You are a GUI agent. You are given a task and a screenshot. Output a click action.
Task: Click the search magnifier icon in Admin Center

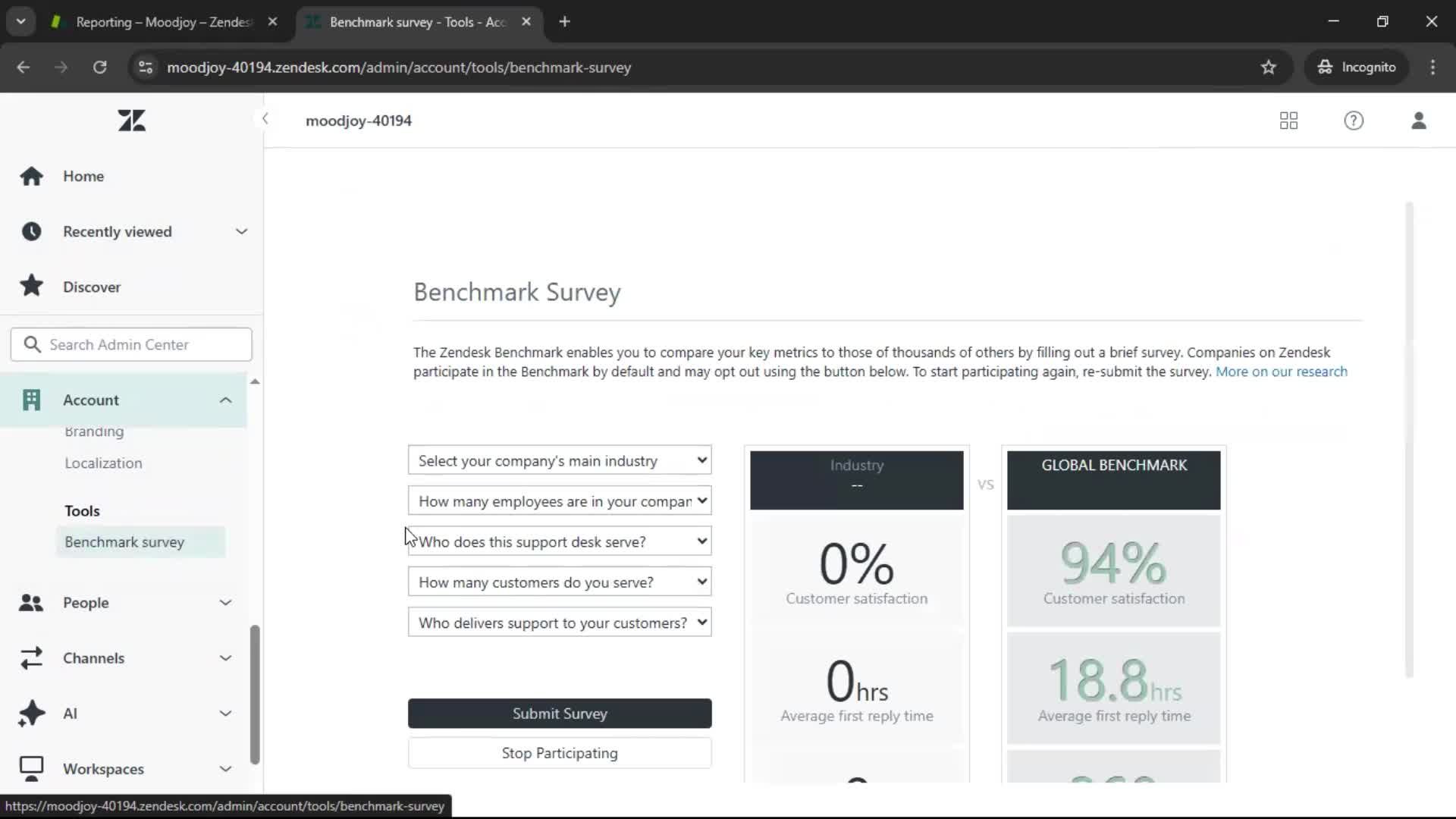tap(32, 344)
